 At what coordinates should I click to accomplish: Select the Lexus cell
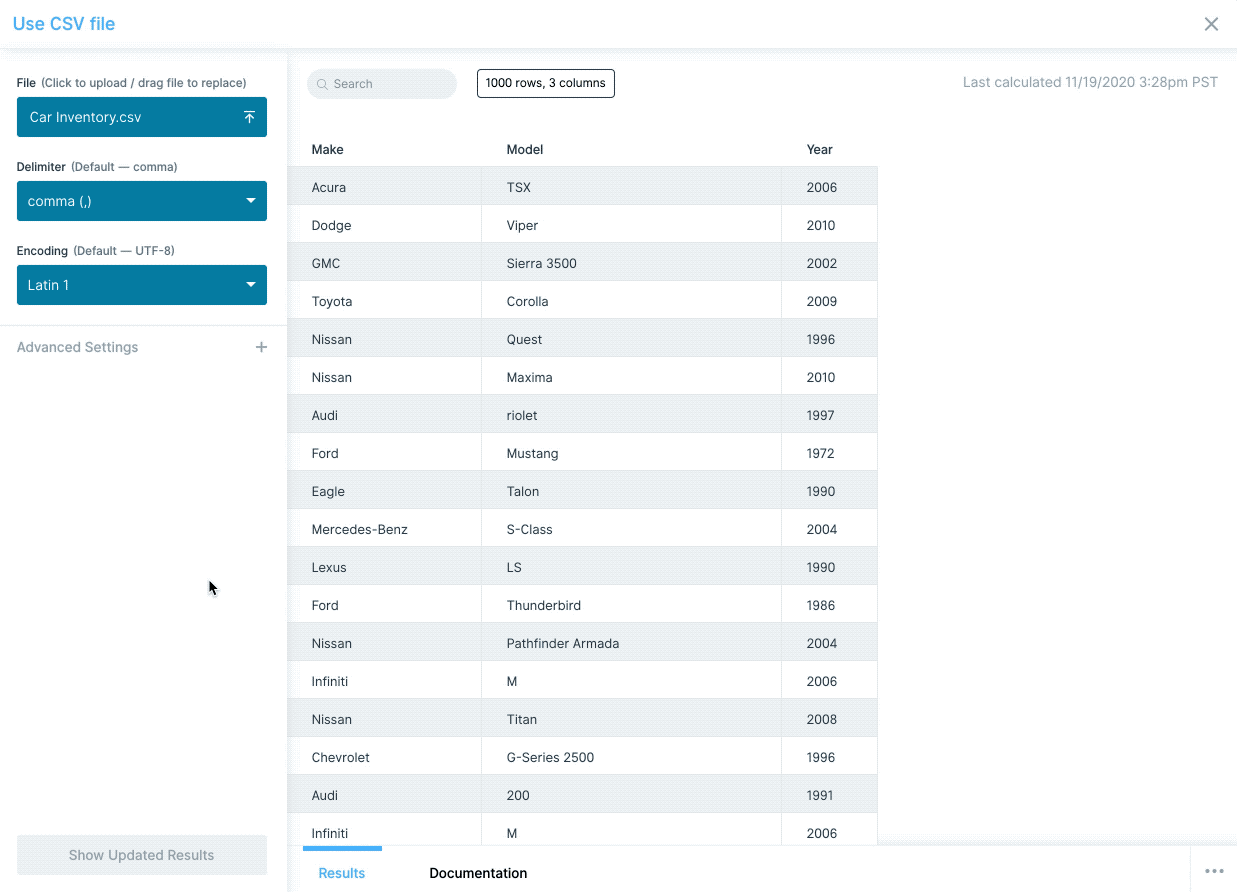[x=385, y=567]
